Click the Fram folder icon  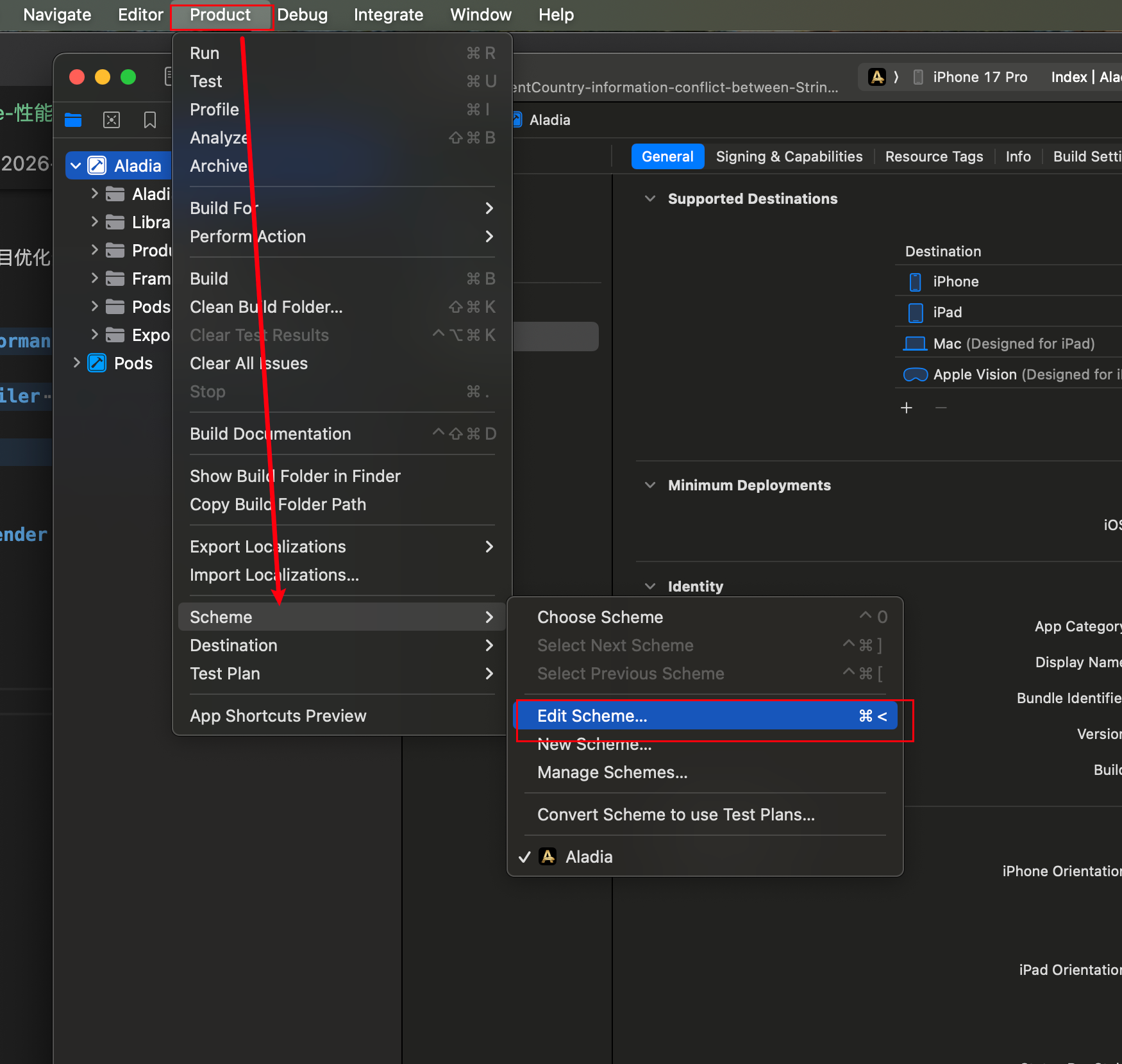[x=115, y=278]
